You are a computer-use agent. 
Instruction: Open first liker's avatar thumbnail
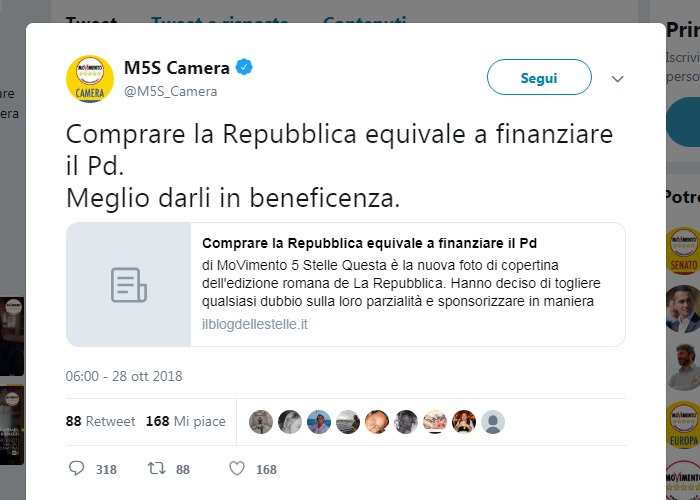261,422
